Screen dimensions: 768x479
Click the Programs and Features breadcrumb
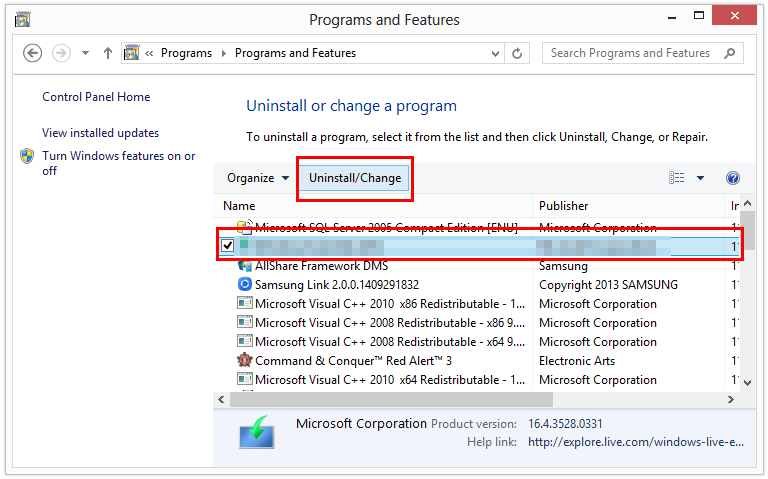295,53
